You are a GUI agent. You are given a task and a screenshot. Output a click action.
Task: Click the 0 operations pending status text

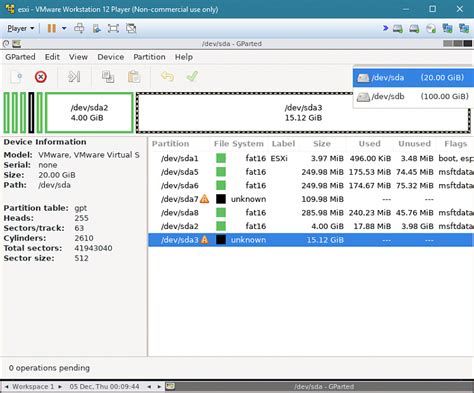click(49, 368)
